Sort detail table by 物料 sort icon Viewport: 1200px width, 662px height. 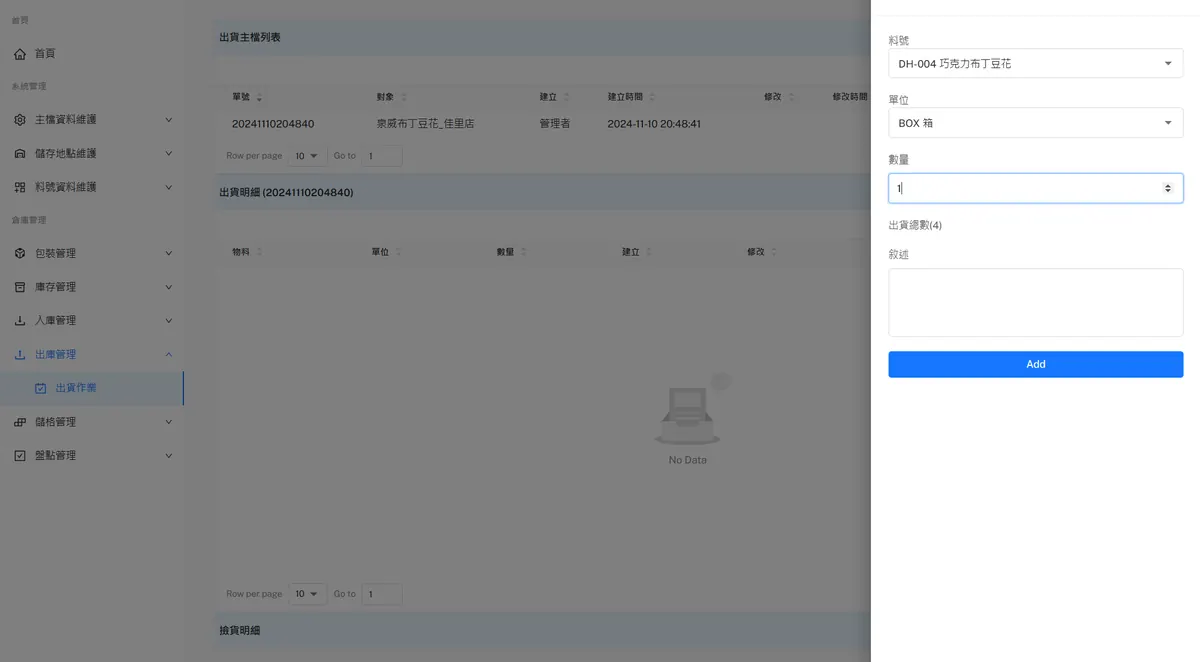click(x=260, y=252)
